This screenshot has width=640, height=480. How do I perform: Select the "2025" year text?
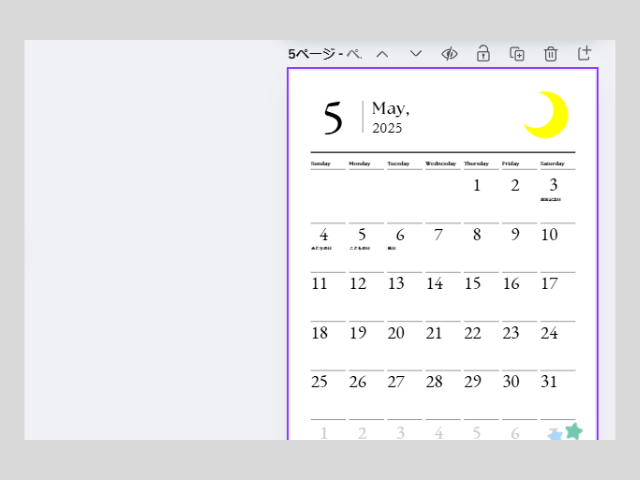387,128
